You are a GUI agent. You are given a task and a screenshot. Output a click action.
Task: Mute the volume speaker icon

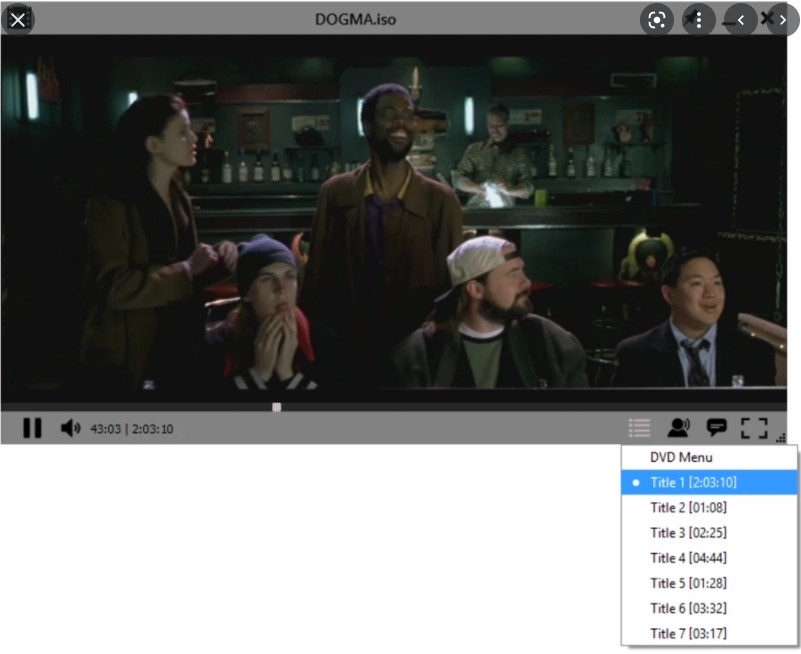pyautogui.click(x=70, y=428)
